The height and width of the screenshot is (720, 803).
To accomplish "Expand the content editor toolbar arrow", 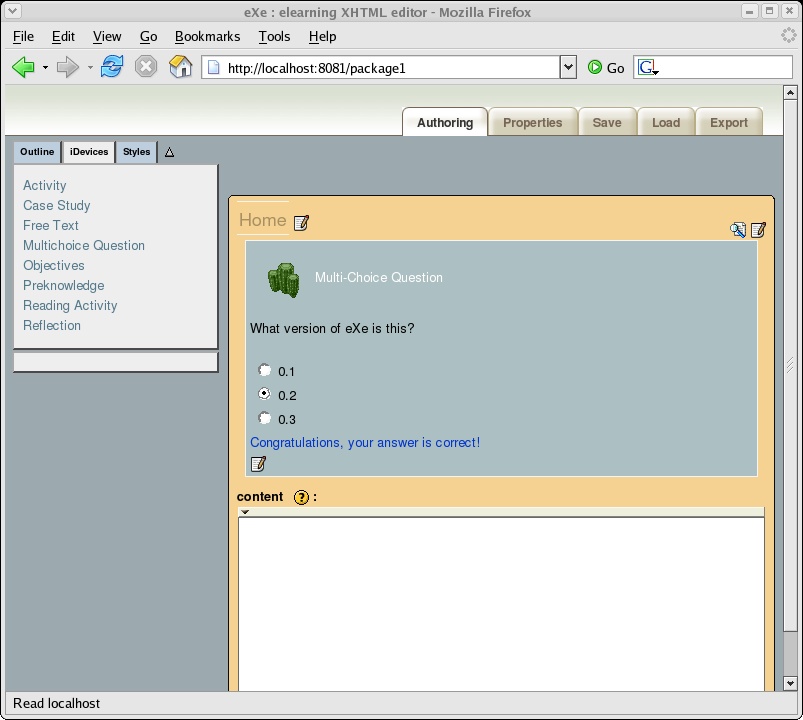I will (245, 512).
